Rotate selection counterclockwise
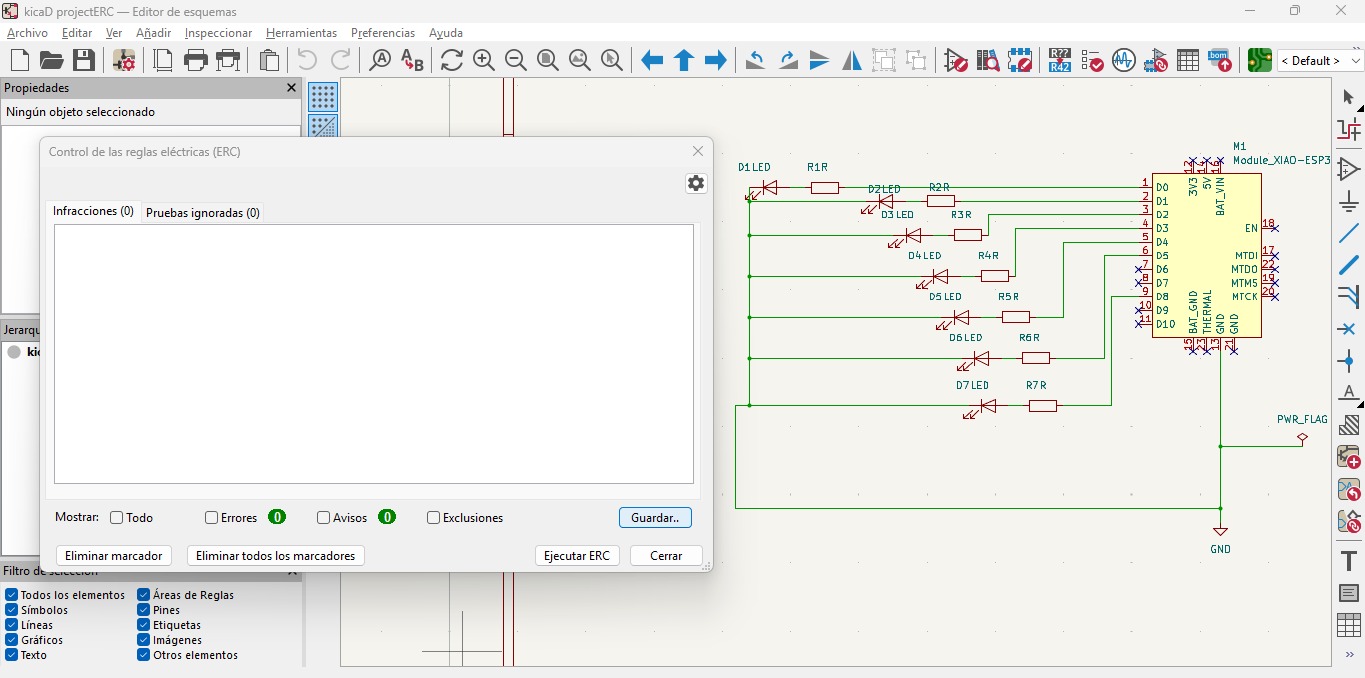The height and width of the screenshot is (678, 1365). 756,60
